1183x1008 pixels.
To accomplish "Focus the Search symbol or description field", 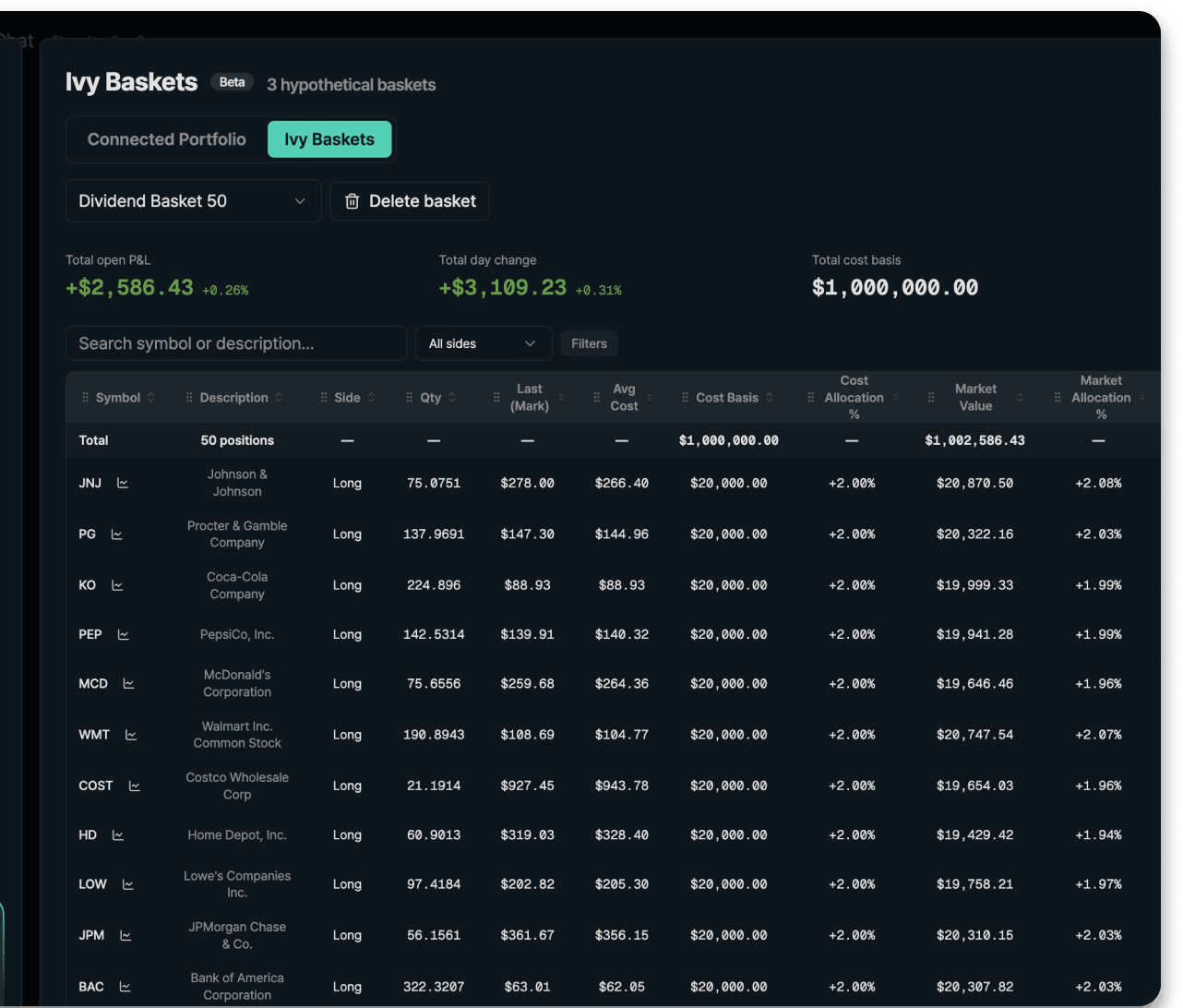I will point(236,343).
